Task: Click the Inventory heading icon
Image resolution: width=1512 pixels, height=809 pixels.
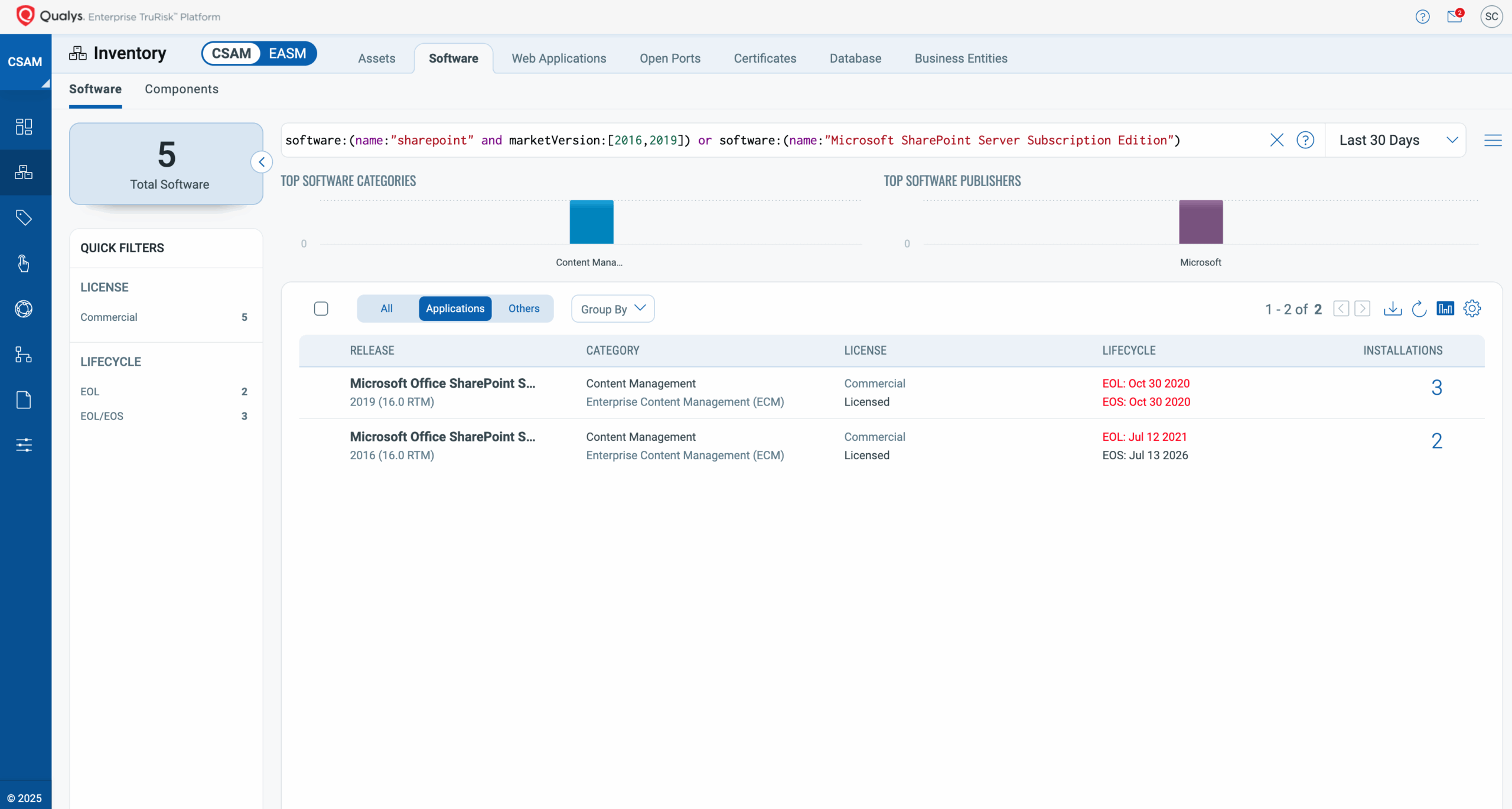Action: (x=77, y=53)
